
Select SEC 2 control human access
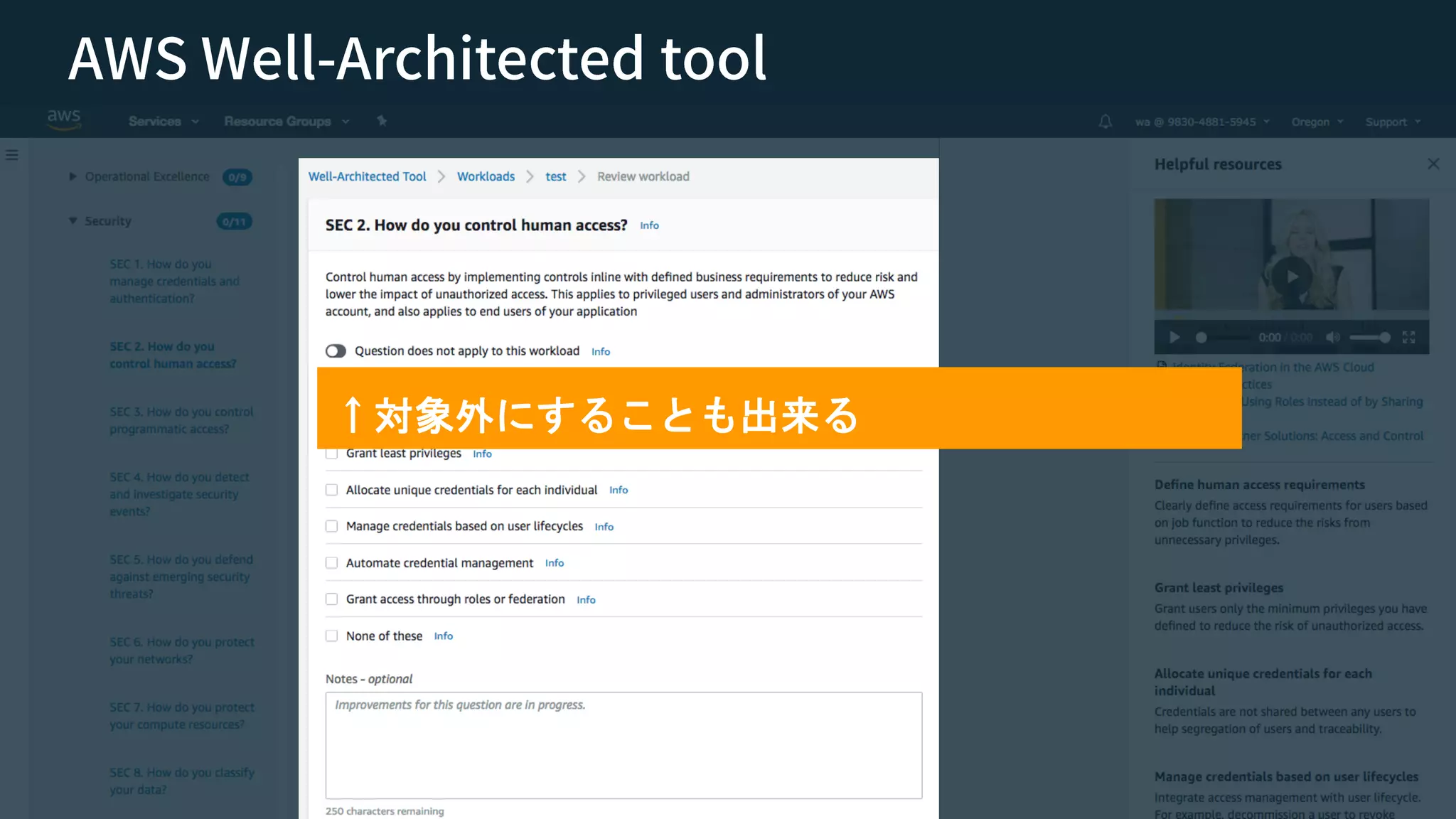(x=173, y=355)
